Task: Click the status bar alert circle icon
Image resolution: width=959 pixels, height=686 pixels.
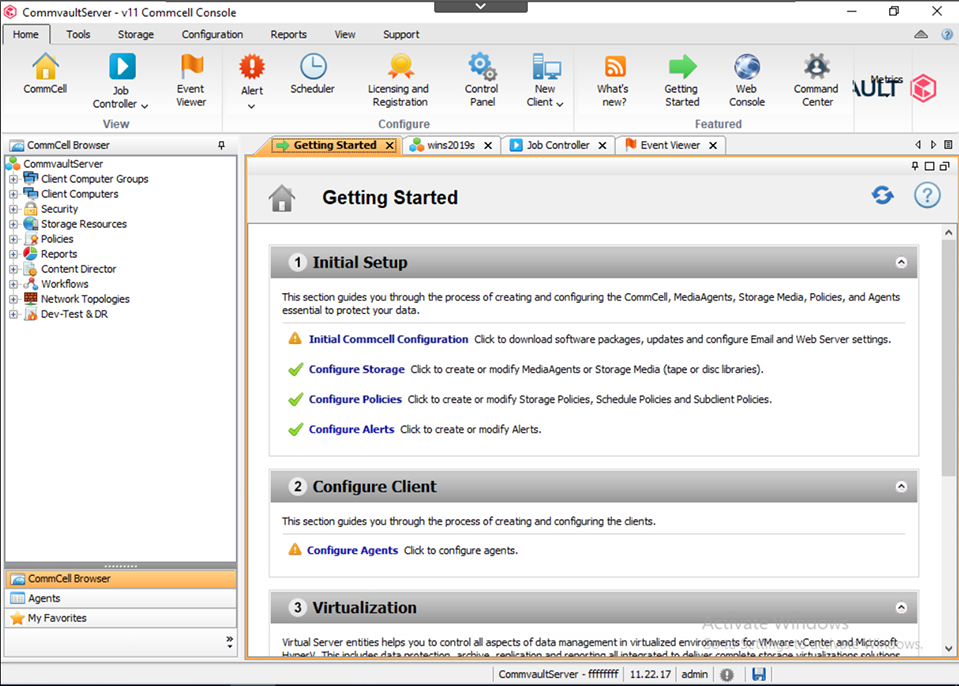Action: tap(727, 674)
